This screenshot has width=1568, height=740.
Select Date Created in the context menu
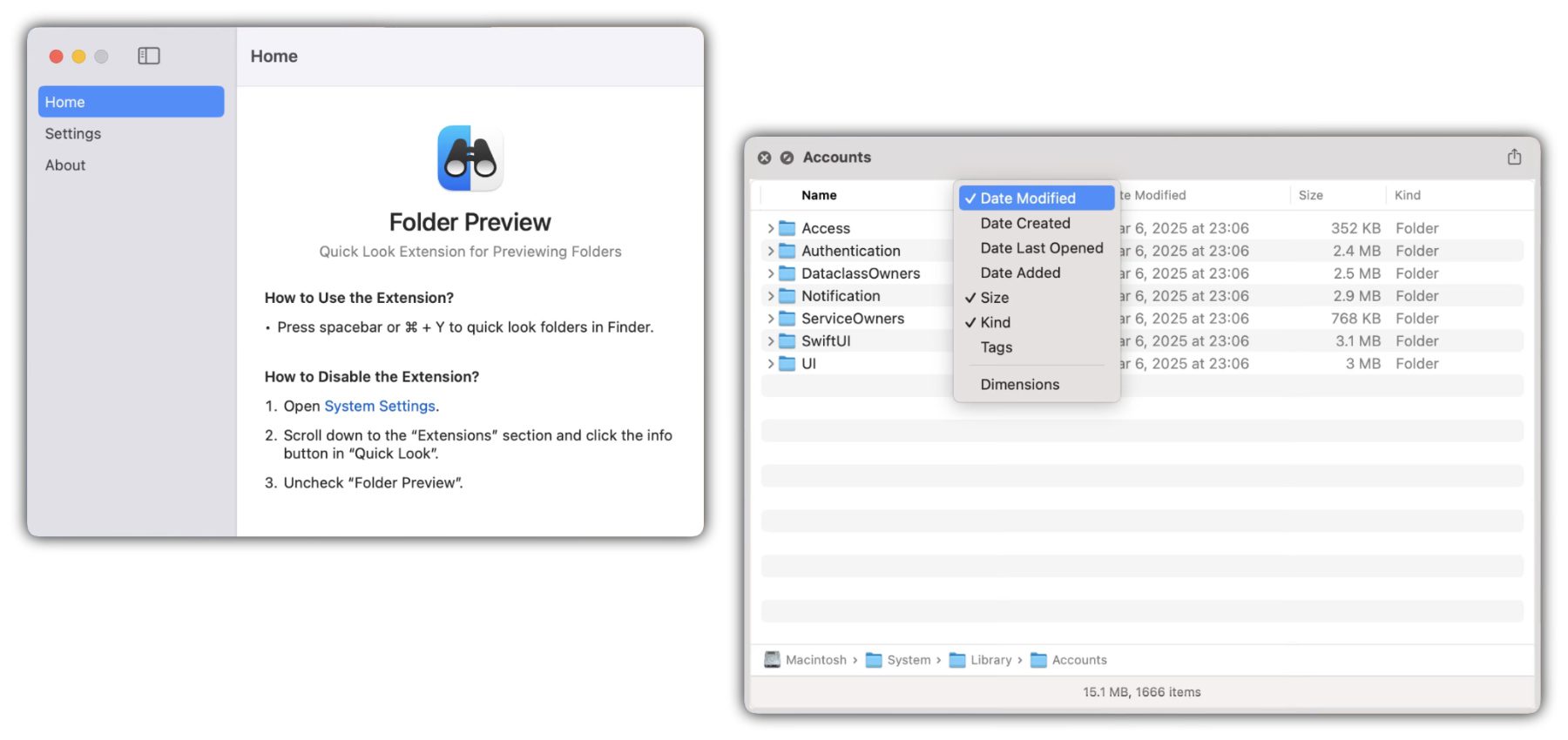(x=1024, y=224)
